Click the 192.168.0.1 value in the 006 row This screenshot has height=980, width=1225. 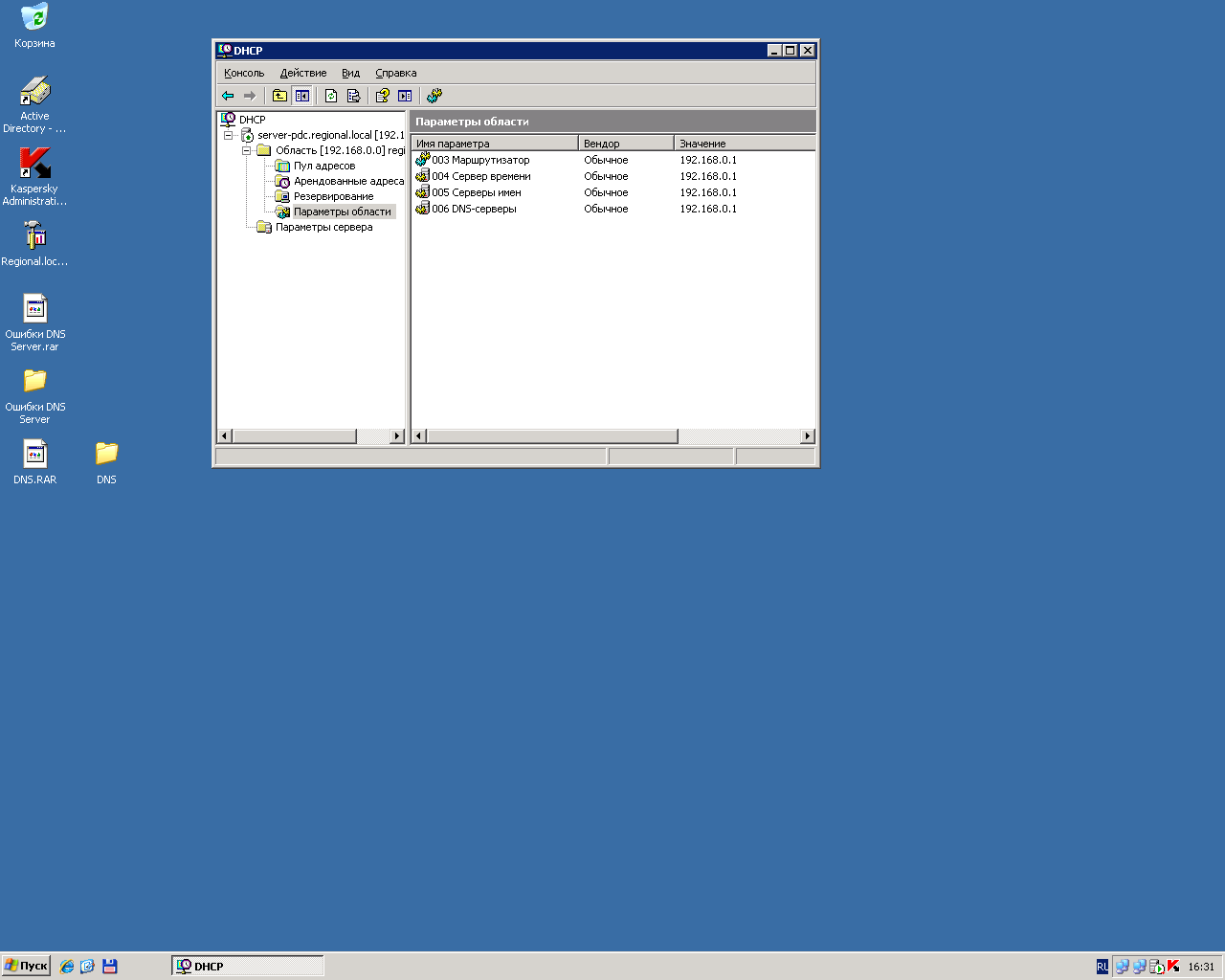click(x=708, y=209)
